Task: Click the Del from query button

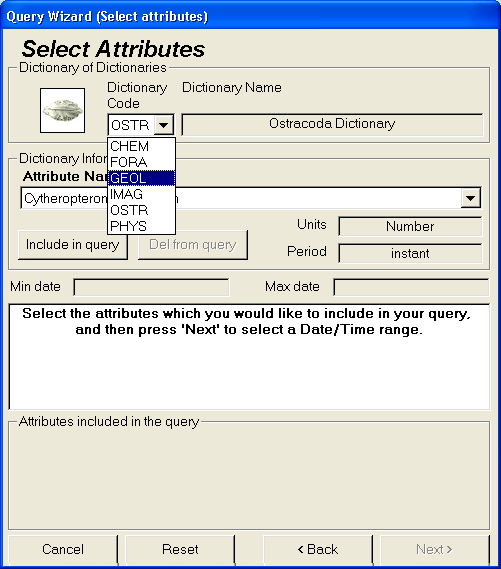Action: coord(193,245)
